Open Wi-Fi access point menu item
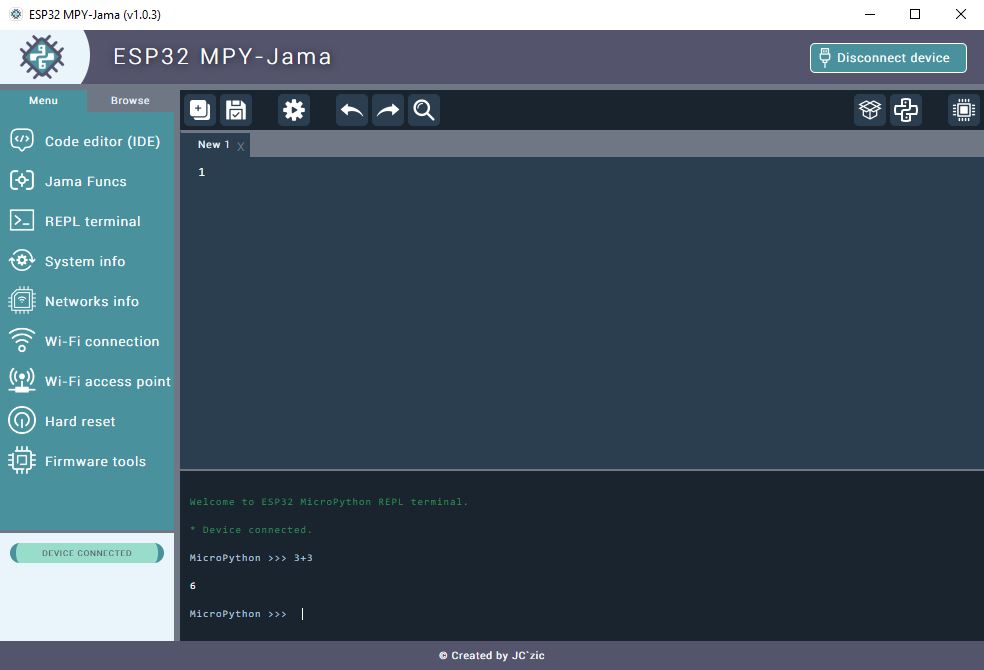 click(87, 381)
